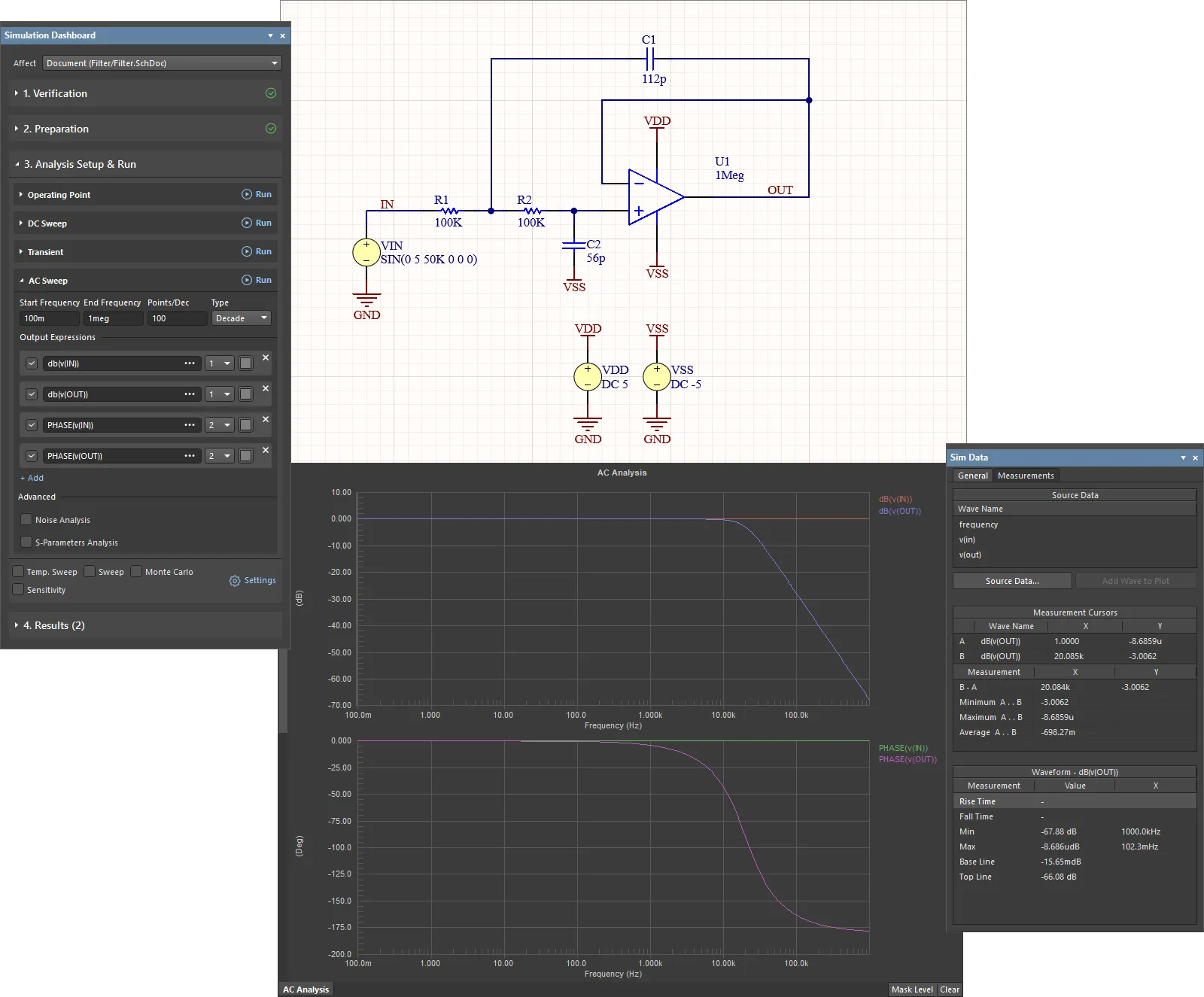Image resolution: width=1204 pixels, height=997 pixels.
Task: Open the Affect document dropdown
Action: coord(162,63)
